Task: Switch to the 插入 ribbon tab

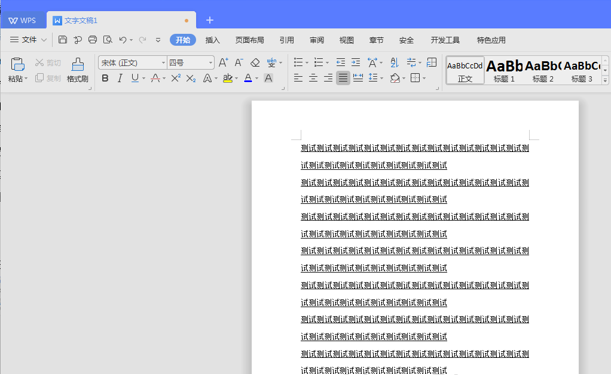Action: [x=213, y=40]
